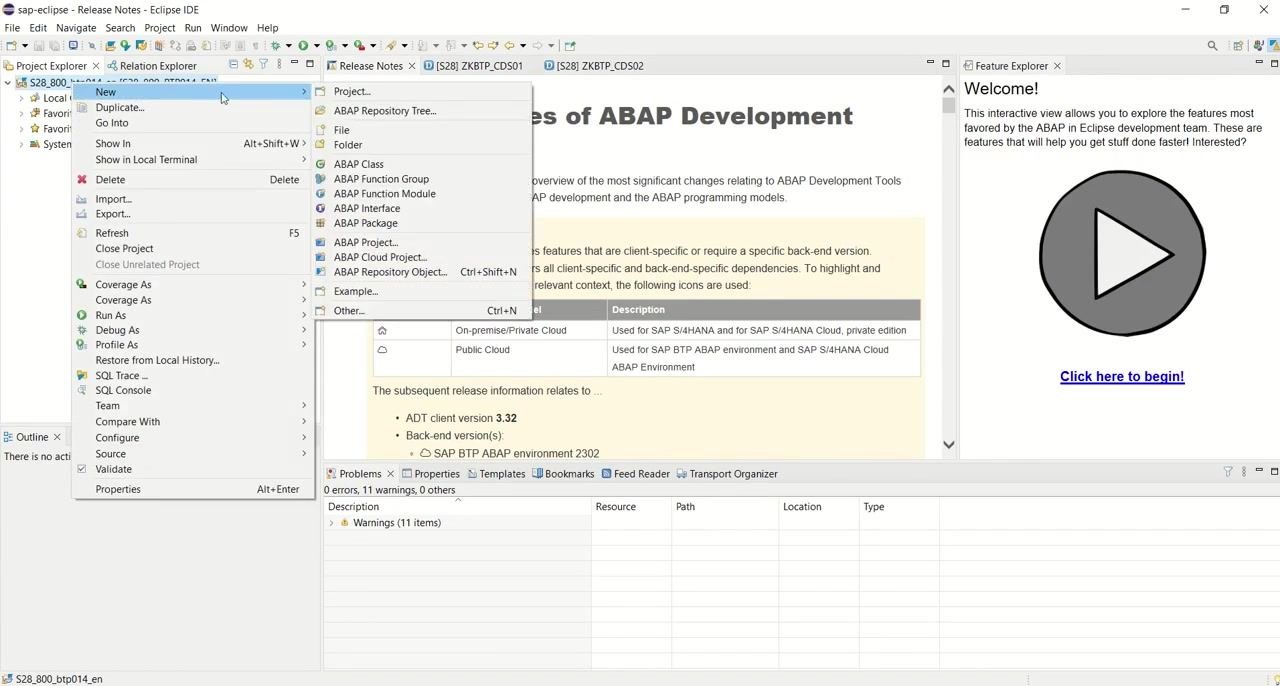Switch to the Feed Reader tab
This screenshot has width=1280, height=686.
click(x=635, y=474)
